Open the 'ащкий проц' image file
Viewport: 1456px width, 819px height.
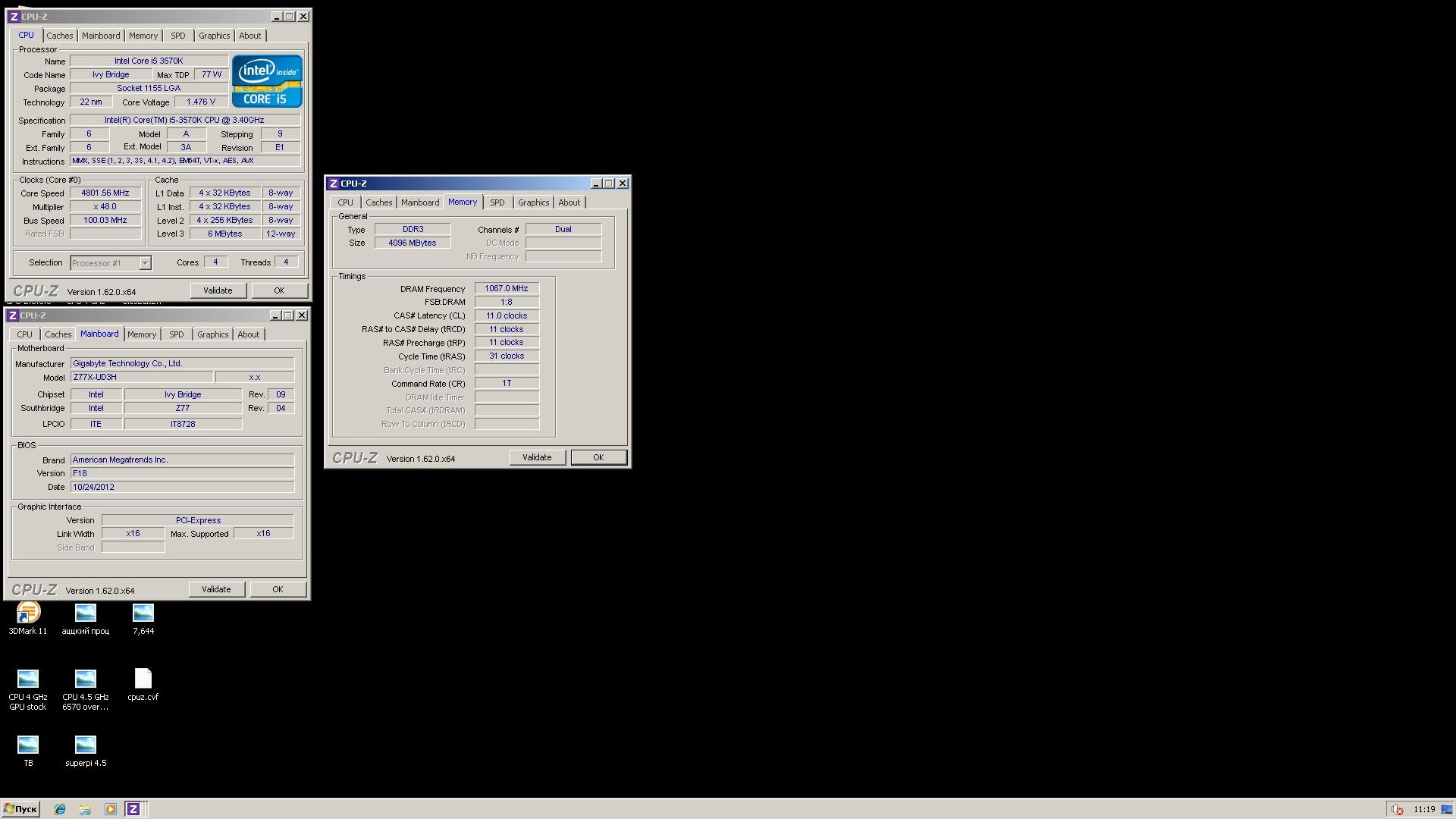click(86, 617)
